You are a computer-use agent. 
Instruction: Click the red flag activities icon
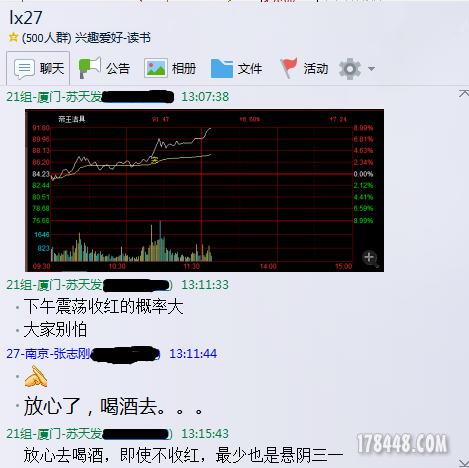click(289, 68)
